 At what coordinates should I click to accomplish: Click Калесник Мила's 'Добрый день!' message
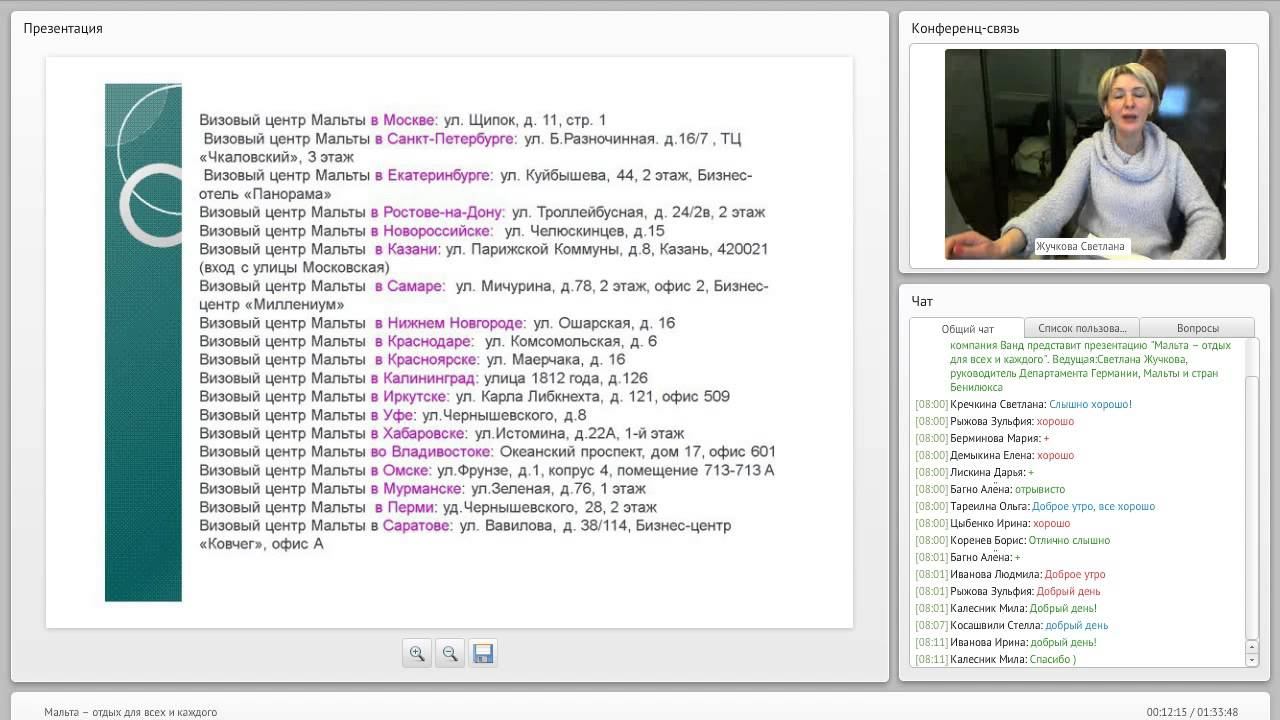pos(1006,609)
